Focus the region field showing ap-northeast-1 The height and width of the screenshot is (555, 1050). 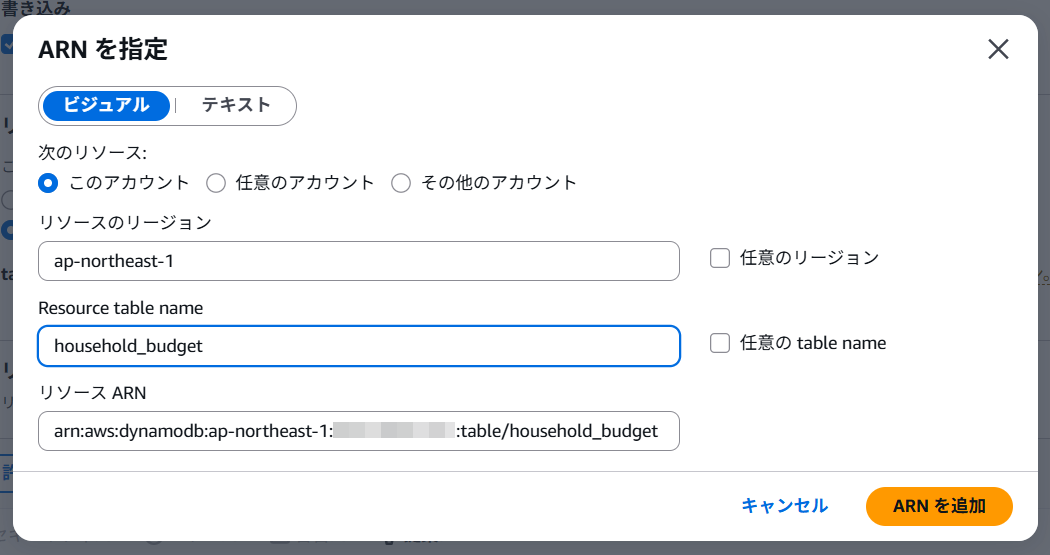pyautogui.click(x=358, y=261)
